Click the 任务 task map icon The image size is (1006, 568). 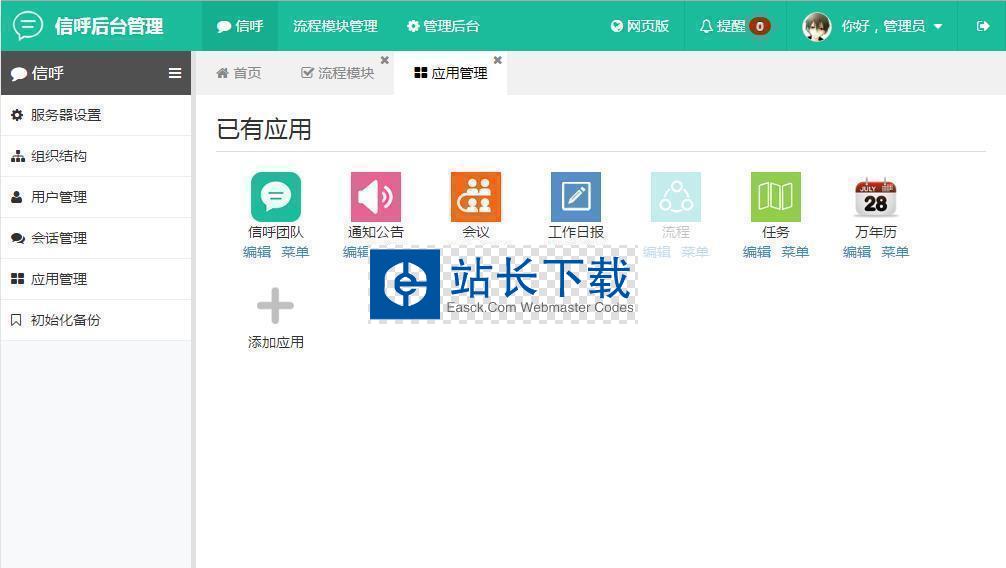click(775, 197)
